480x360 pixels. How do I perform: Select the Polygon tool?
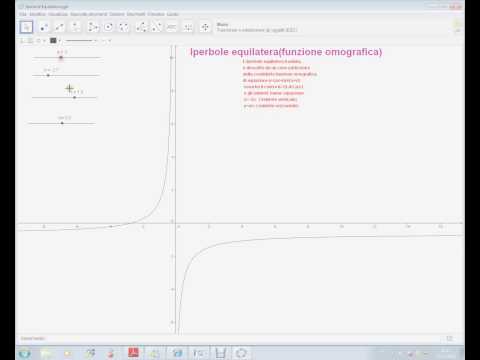point(93,27)
